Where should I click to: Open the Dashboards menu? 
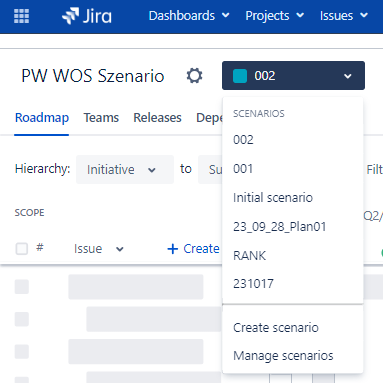coord(189,16)
